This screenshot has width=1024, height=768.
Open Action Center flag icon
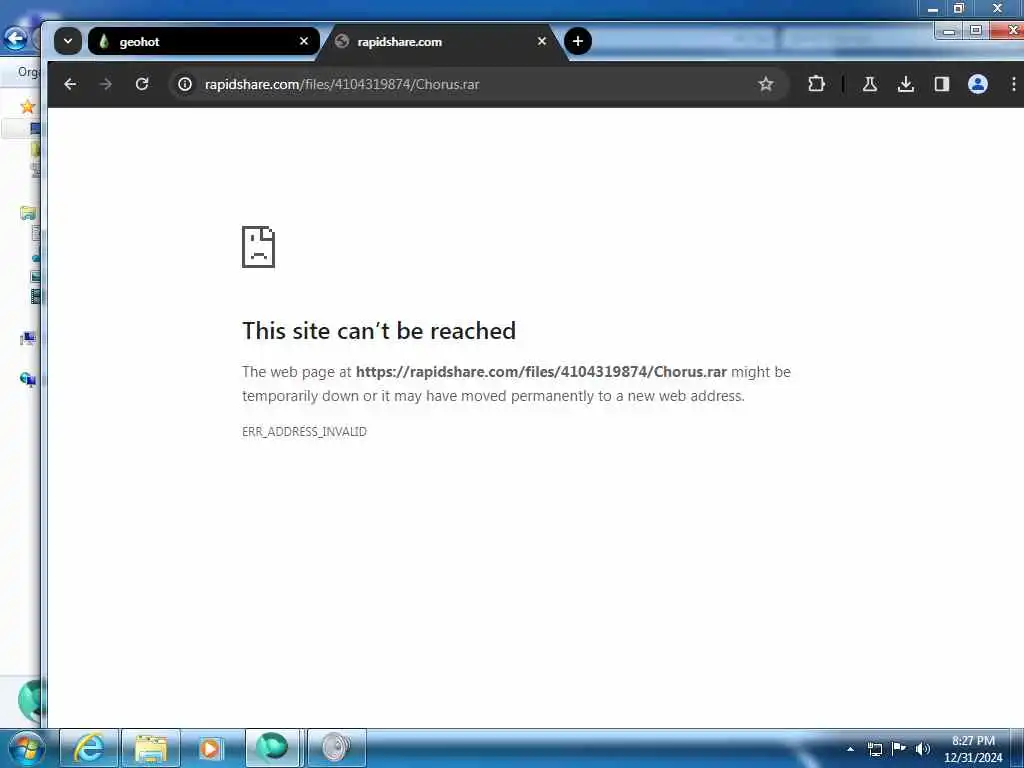[899, 748]
